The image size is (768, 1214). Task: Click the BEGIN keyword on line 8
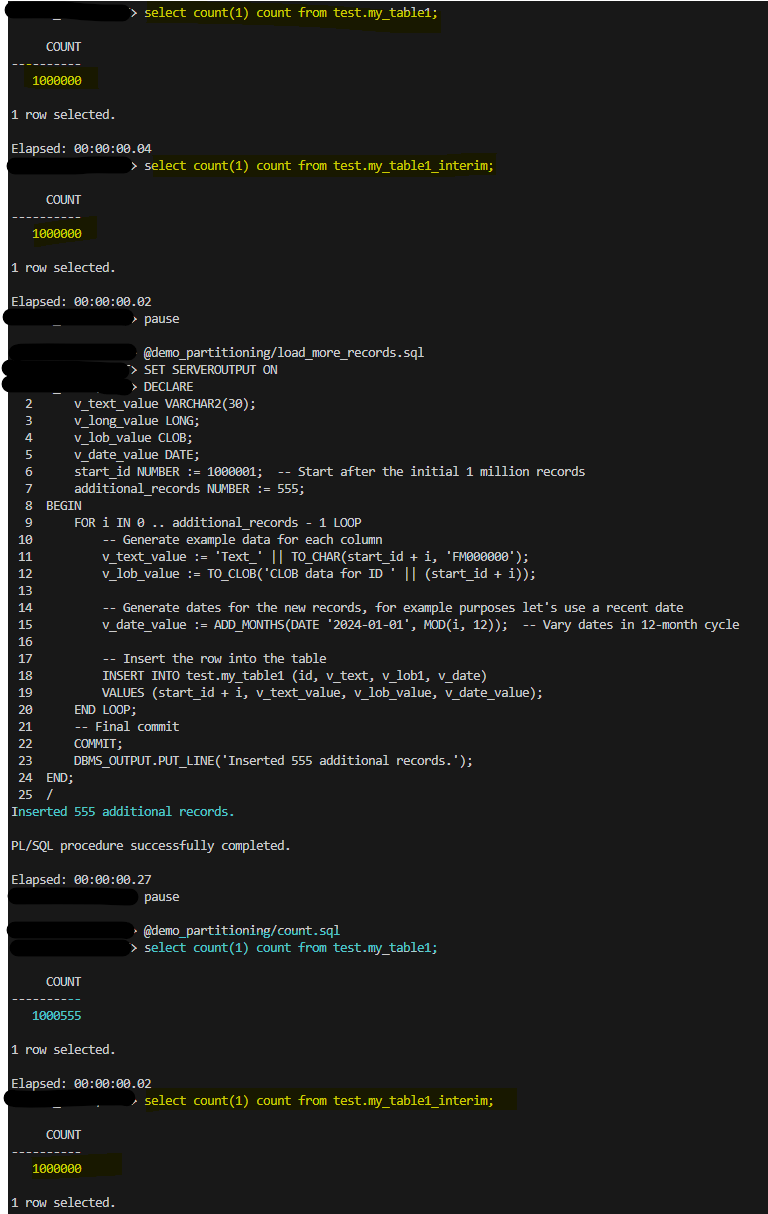click(64, 505)
